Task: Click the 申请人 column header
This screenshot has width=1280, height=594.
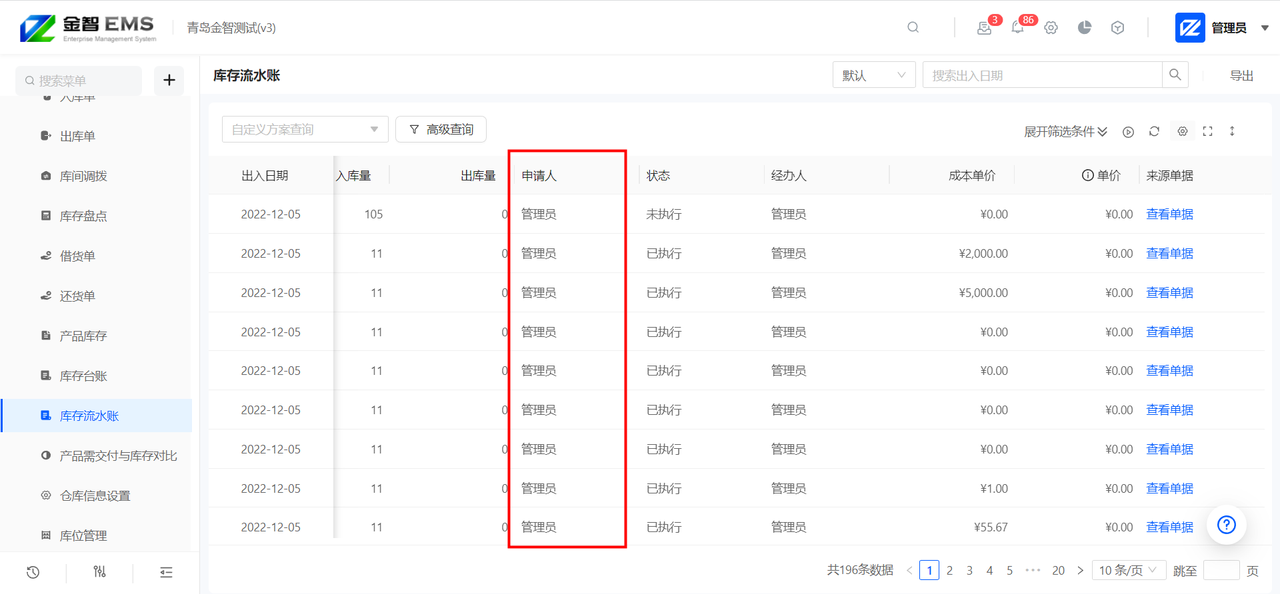Action: 539,175
